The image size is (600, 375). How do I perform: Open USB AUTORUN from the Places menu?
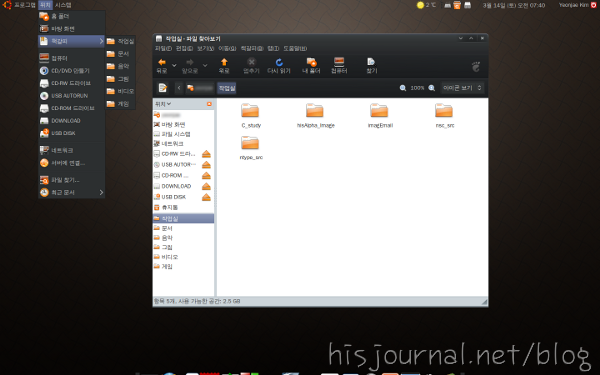pyautogui.click(x=72, y=96)
